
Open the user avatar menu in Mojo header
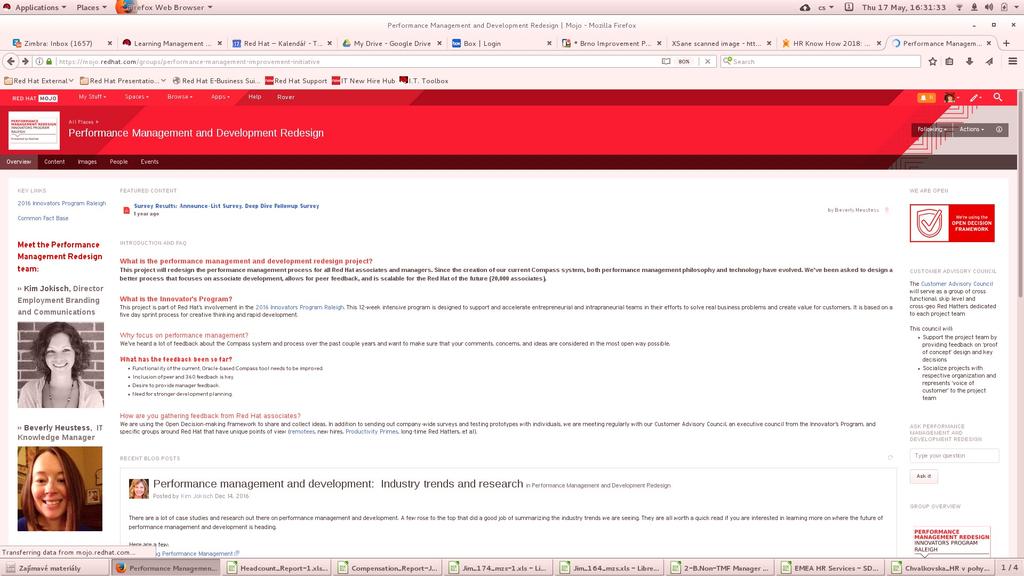tap(951, 97)
